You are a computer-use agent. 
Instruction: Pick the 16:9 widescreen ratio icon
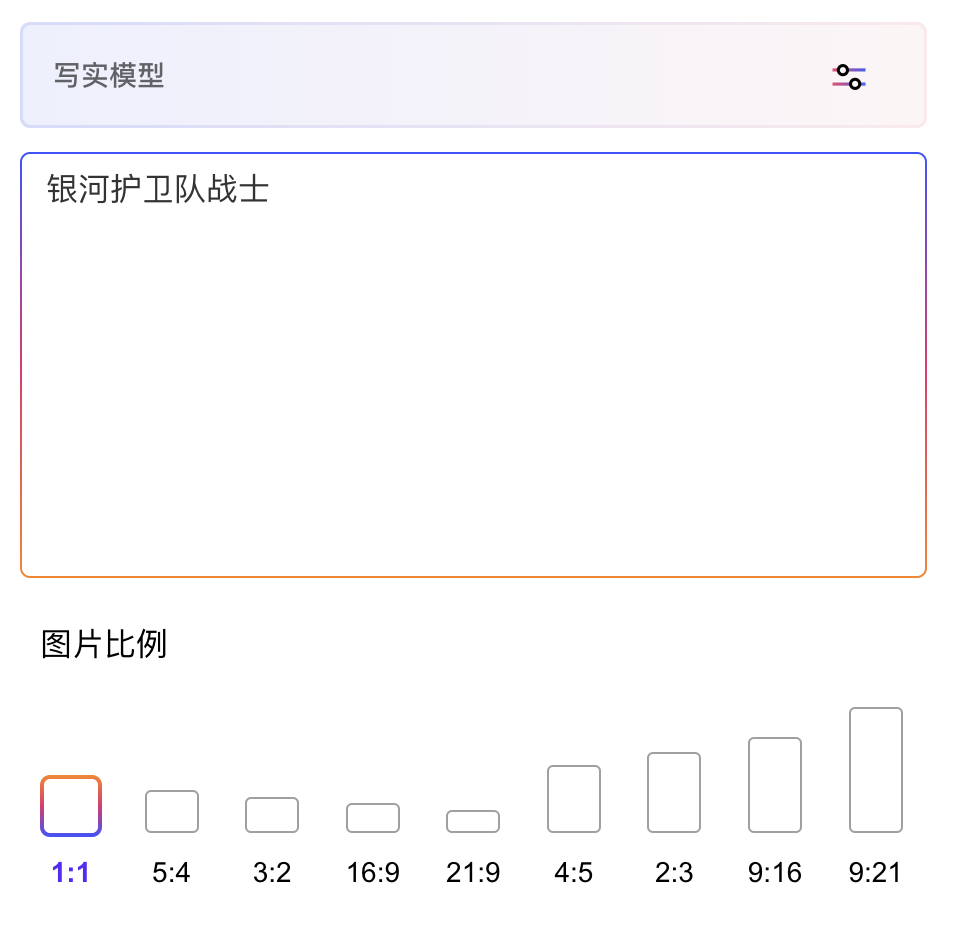click(x=373, y=818)
